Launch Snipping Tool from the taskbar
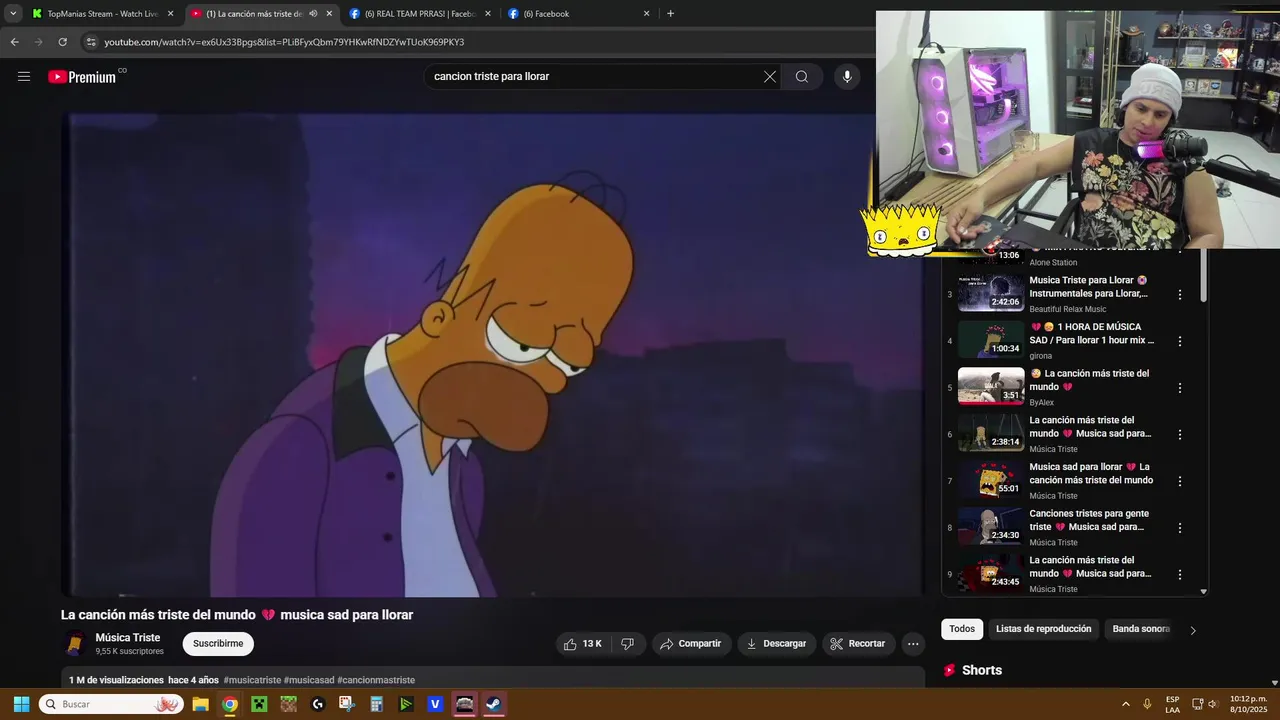This screenshot has width=1280, height=720. tap(347, 704)
